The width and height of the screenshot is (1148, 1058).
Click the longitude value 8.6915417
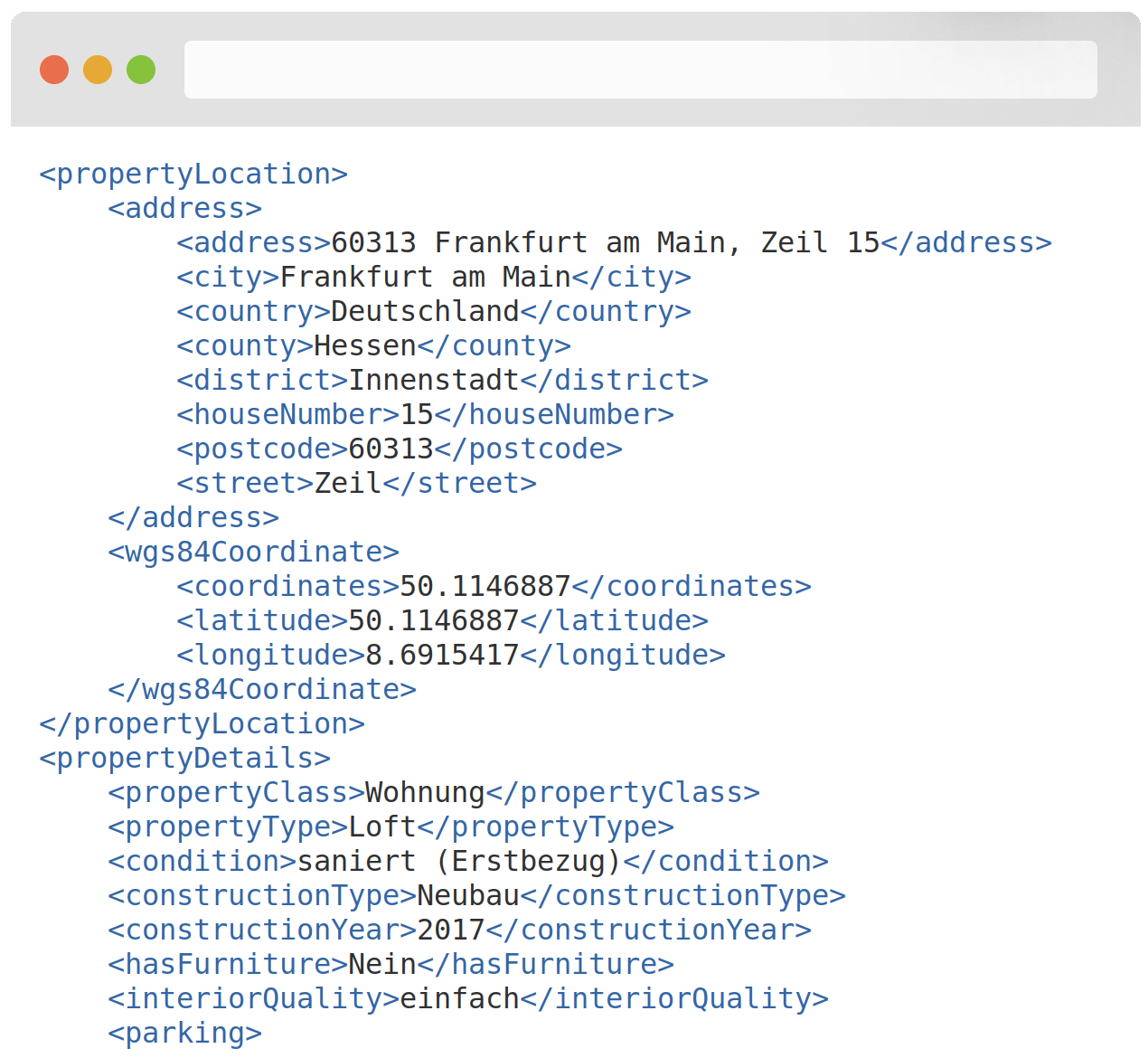pos(442,655)
